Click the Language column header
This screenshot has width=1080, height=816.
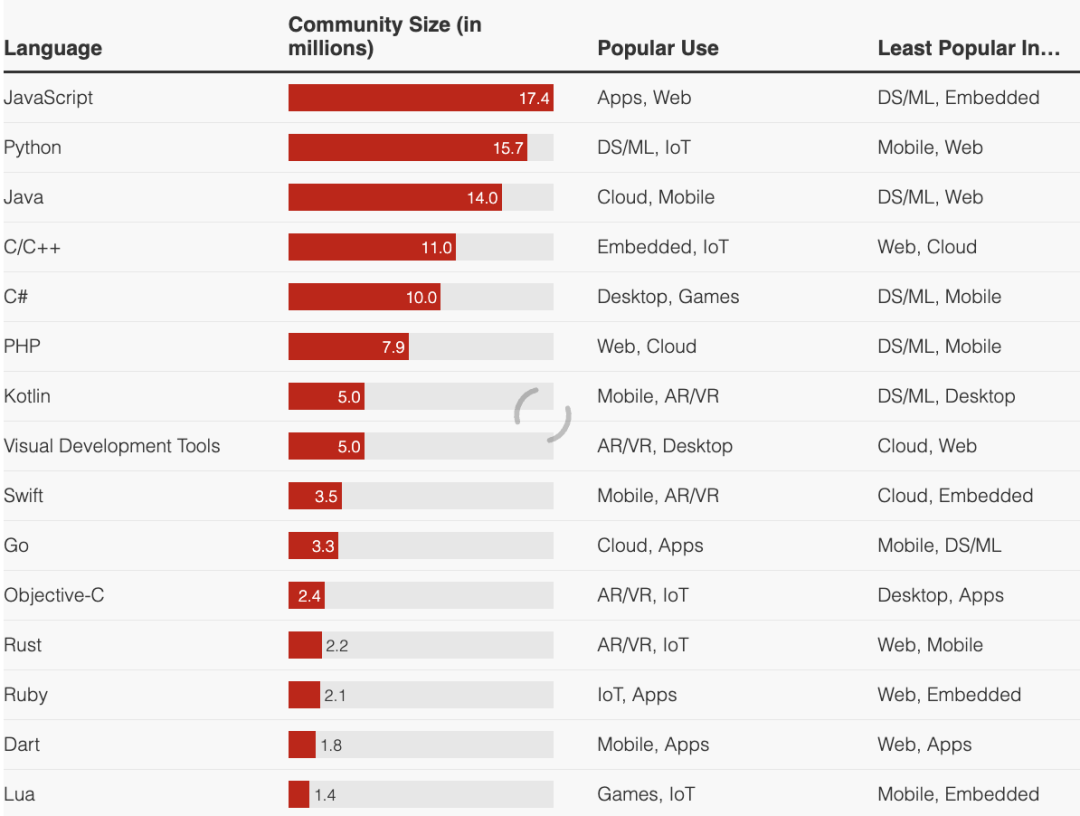[x=53, y=48]
